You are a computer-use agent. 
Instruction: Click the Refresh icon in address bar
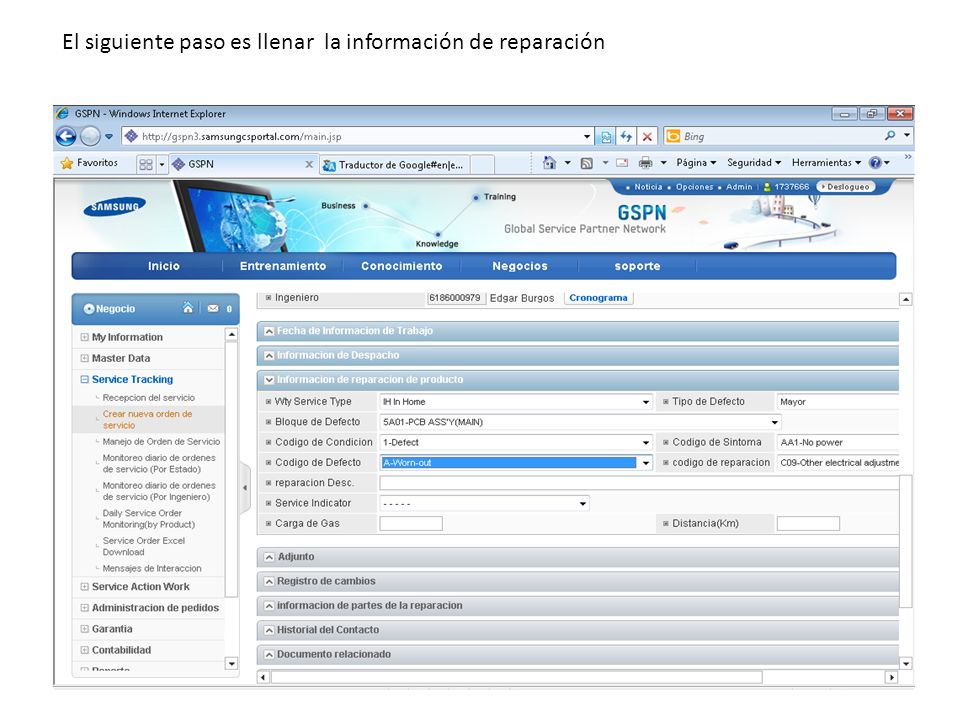(626, 137)
